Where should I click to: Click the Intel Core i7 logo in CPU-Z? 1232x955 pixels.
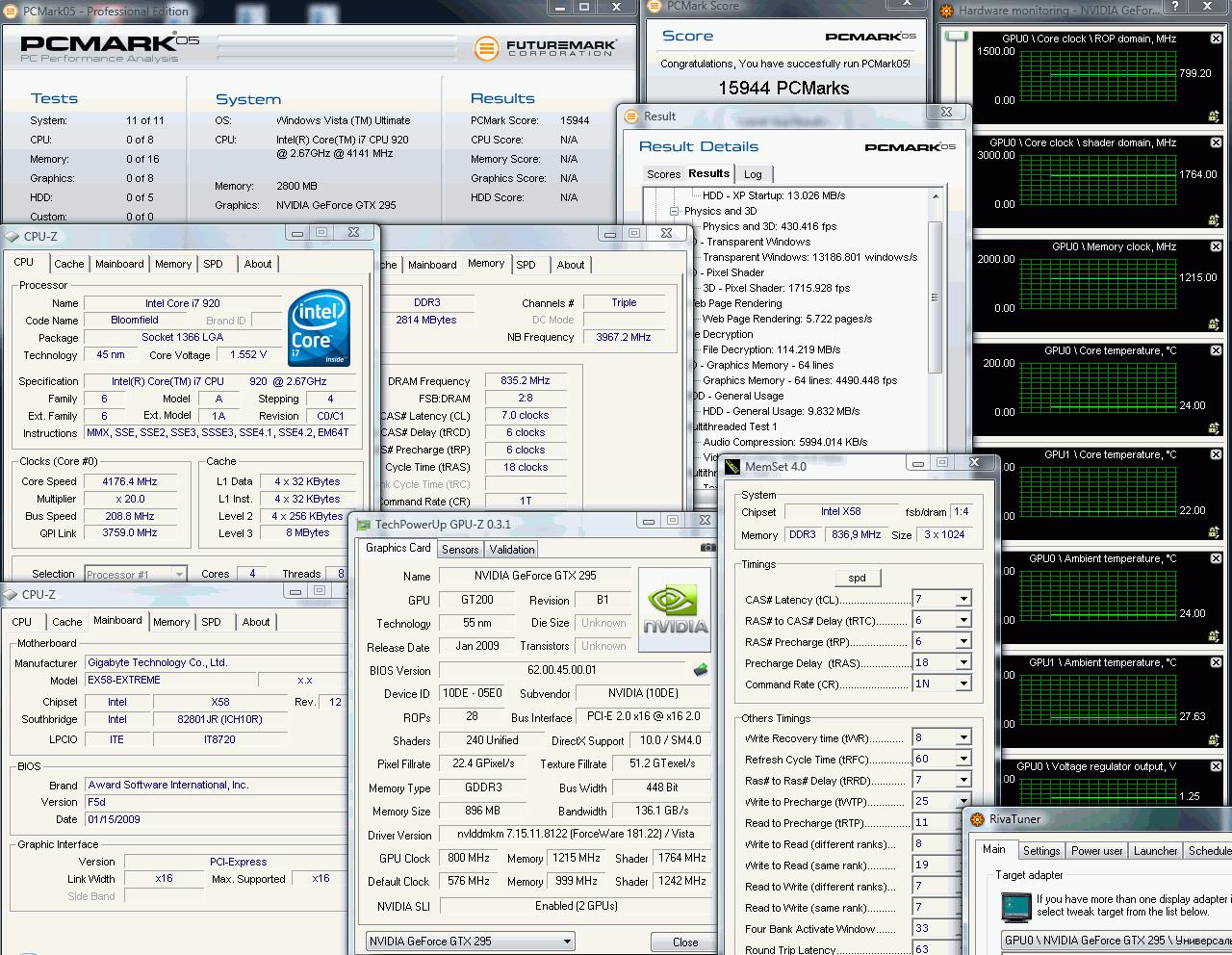click(319, 329)
